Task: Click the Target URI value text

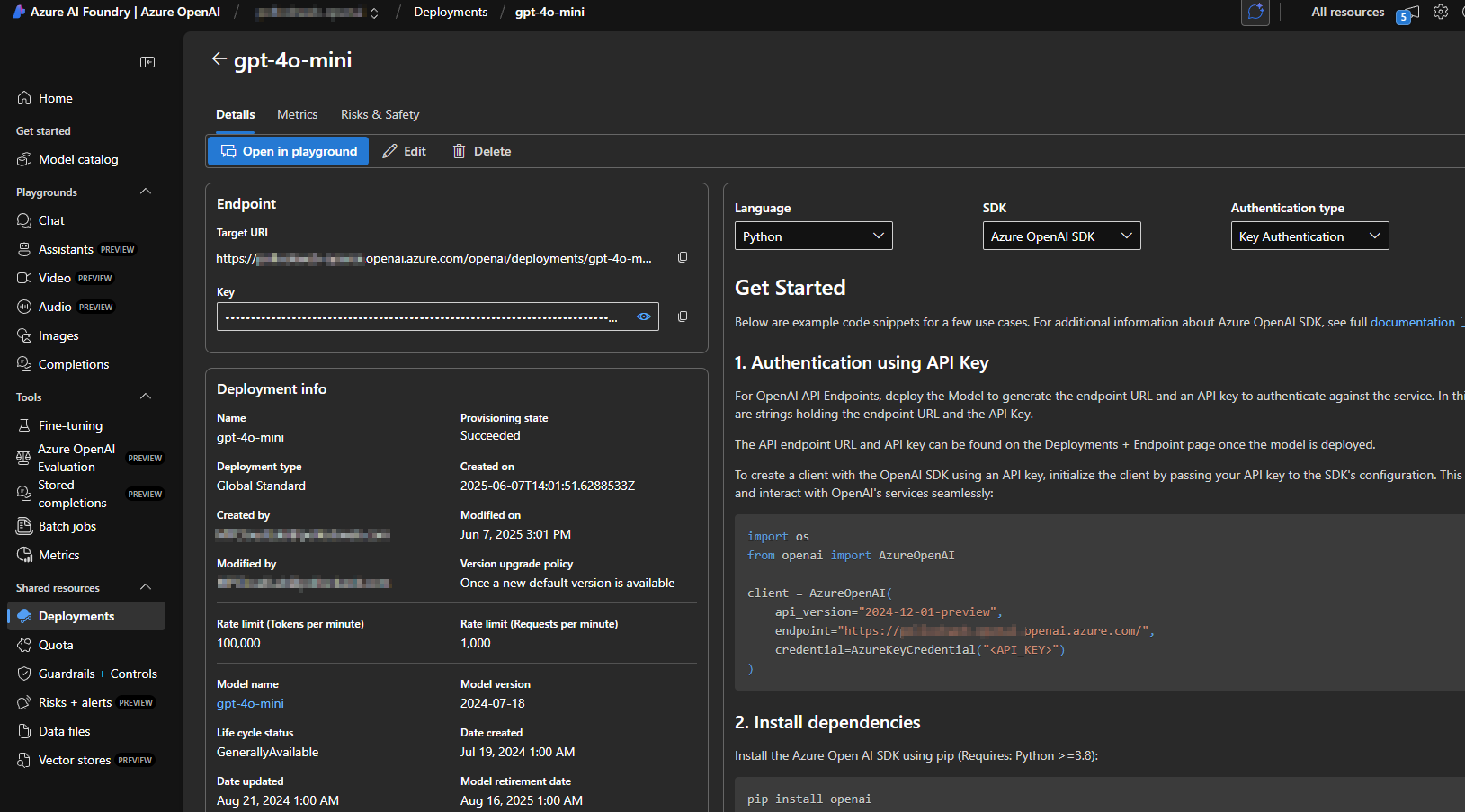Action: tap(433, 258)
